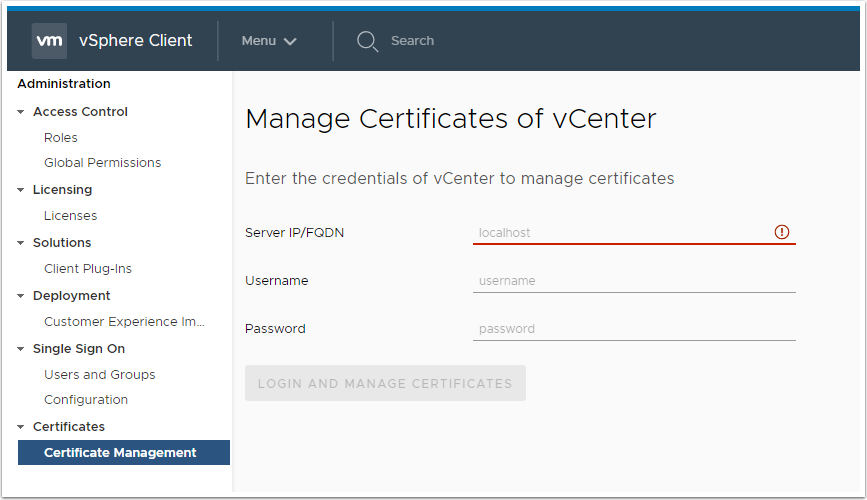Open Users and Groups

[100, 374]
